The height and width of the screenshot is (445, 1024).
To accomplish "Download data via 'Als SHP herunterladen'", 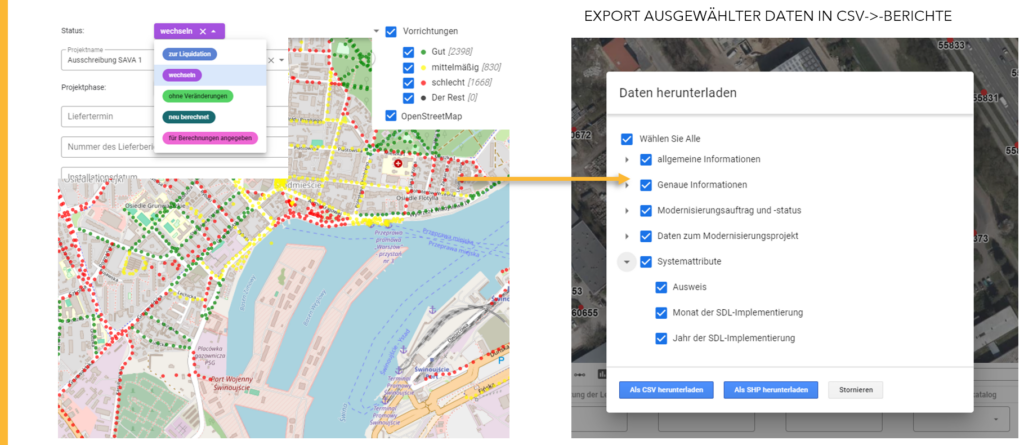I will click(x=771, y=390).
